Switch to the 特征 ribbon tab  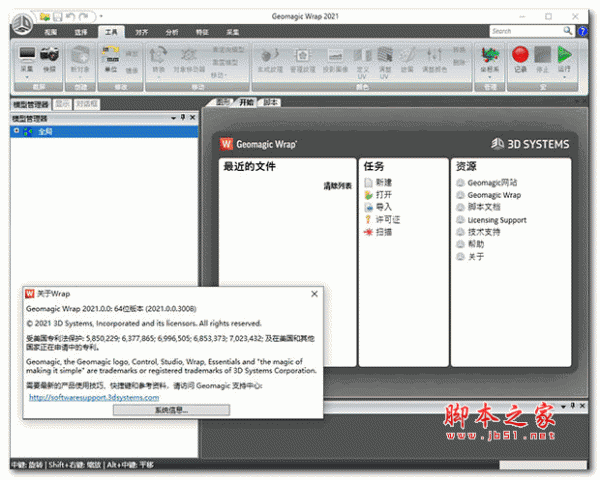202,33
